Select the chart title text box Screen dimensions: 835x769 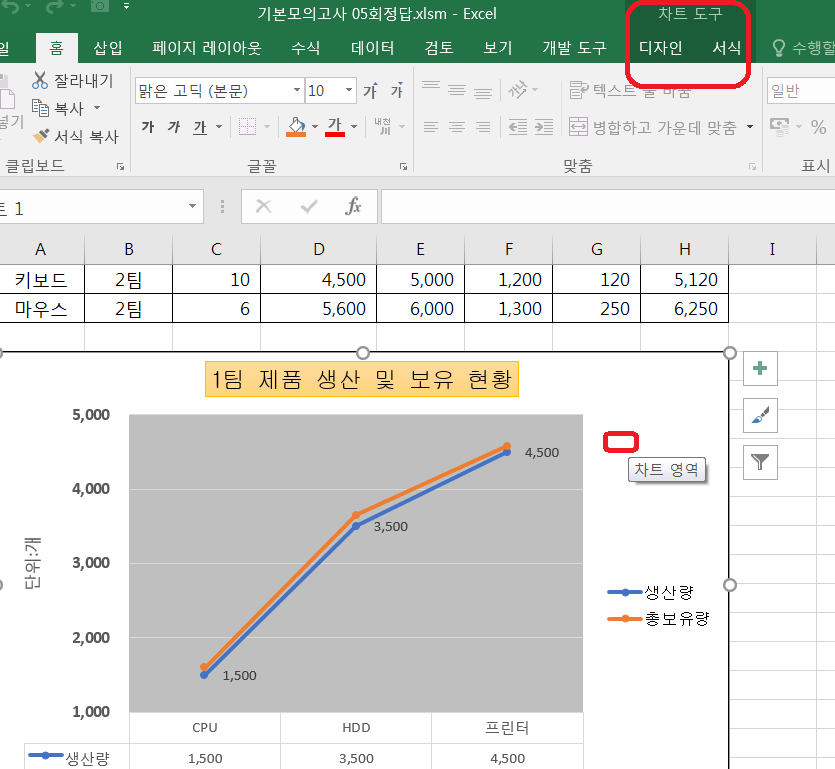362,380
